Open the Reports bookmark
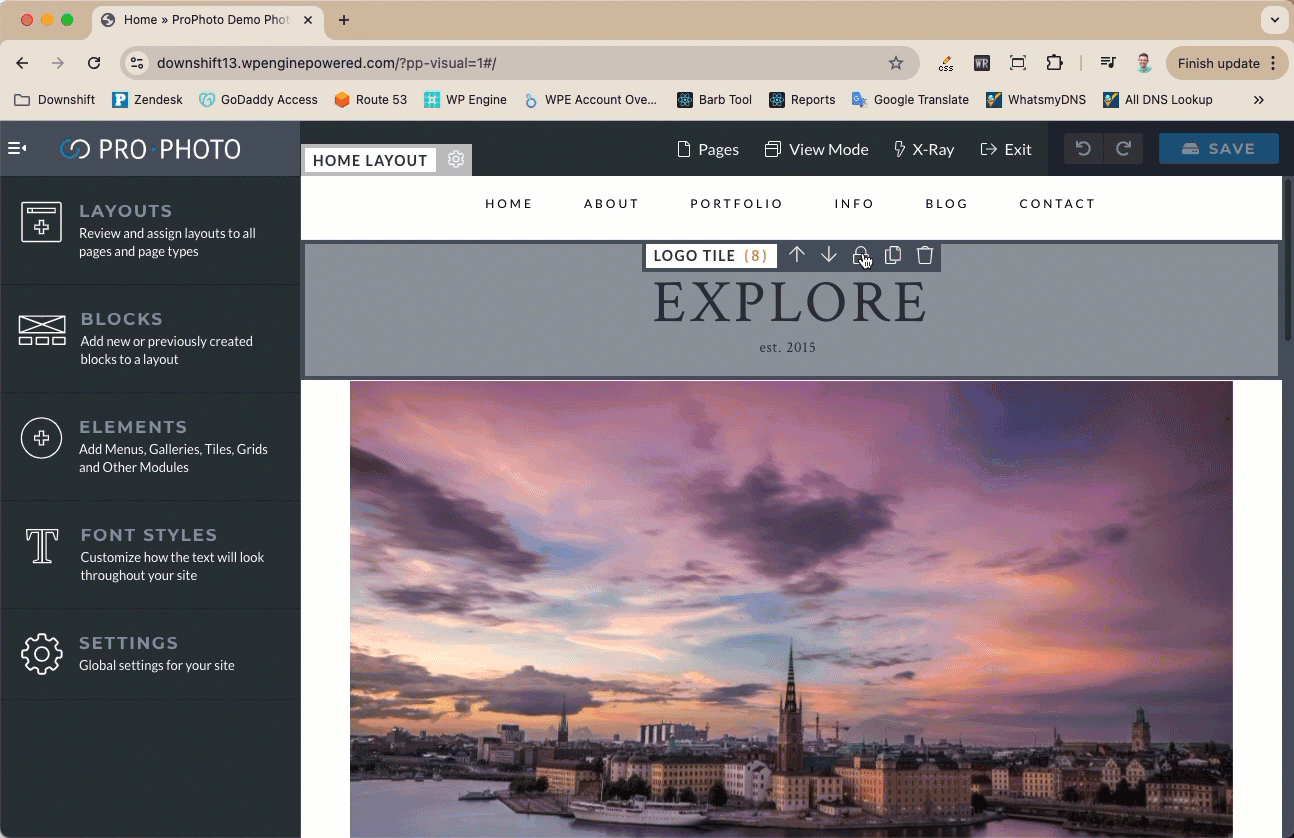Viewport: 1294px width, 838px height. [x=802, y=99]
